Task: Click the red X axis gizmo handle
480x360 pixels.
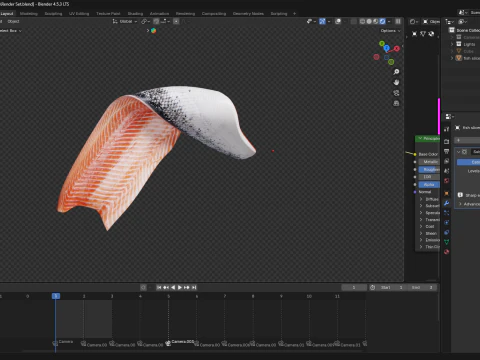Action: [x=397, y=48]
